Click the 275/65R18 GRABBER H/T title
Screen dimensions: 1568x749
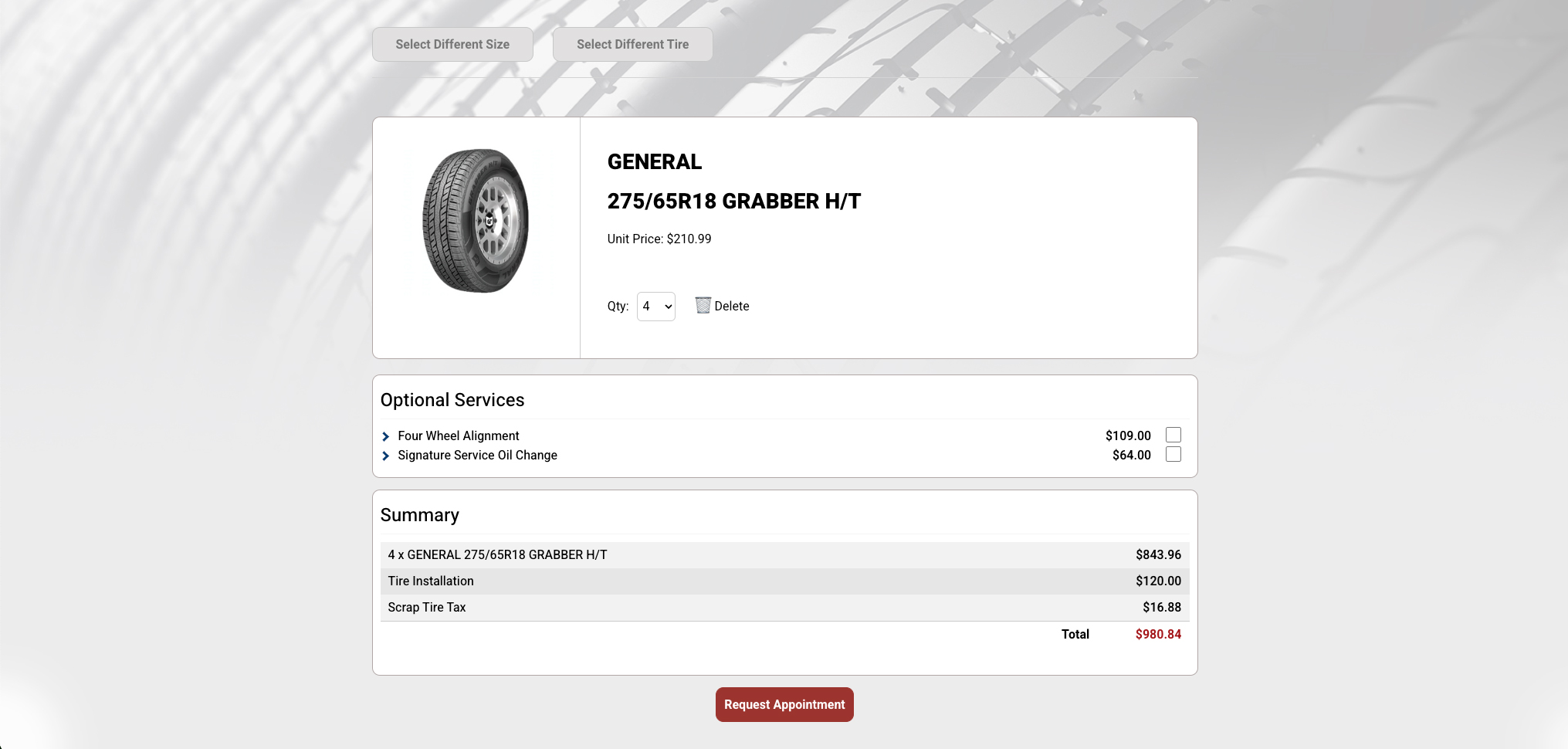pos(733,202)
